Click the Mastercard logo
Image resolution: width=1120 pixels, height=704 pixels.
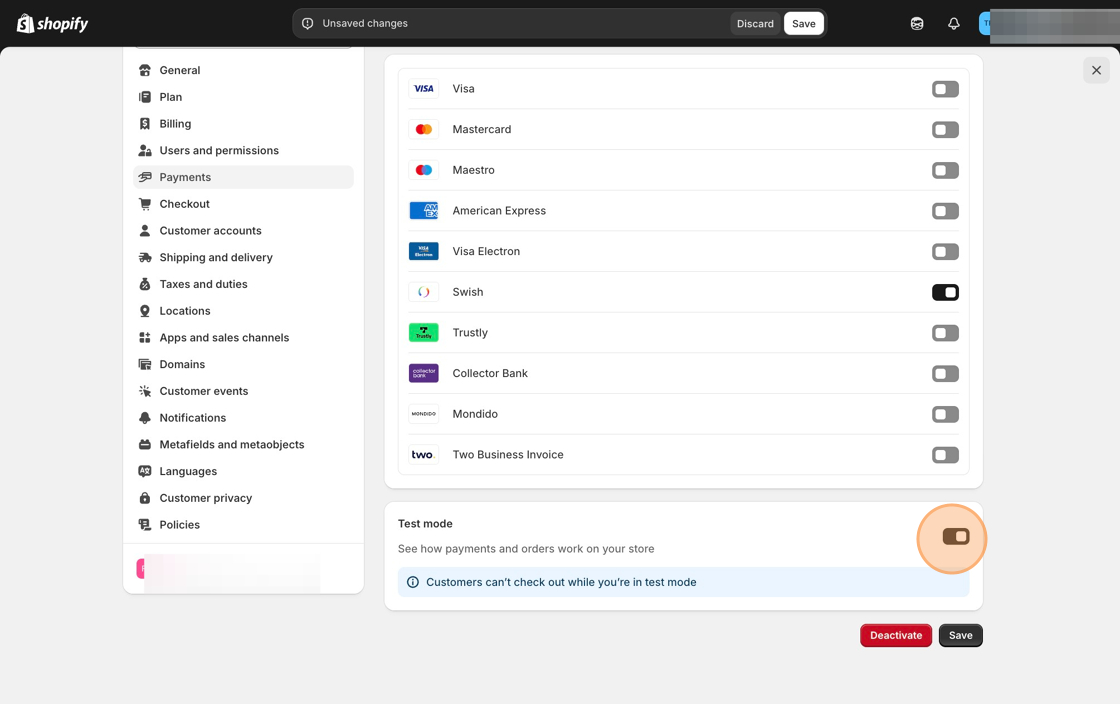pyautogui.click(x=424, y=129)
